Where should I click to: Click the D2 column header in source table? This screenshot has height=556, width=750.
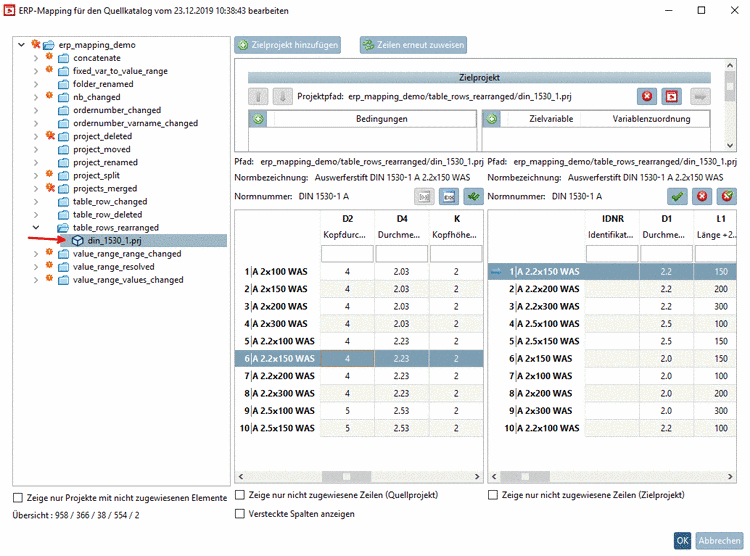click(347, 219)
